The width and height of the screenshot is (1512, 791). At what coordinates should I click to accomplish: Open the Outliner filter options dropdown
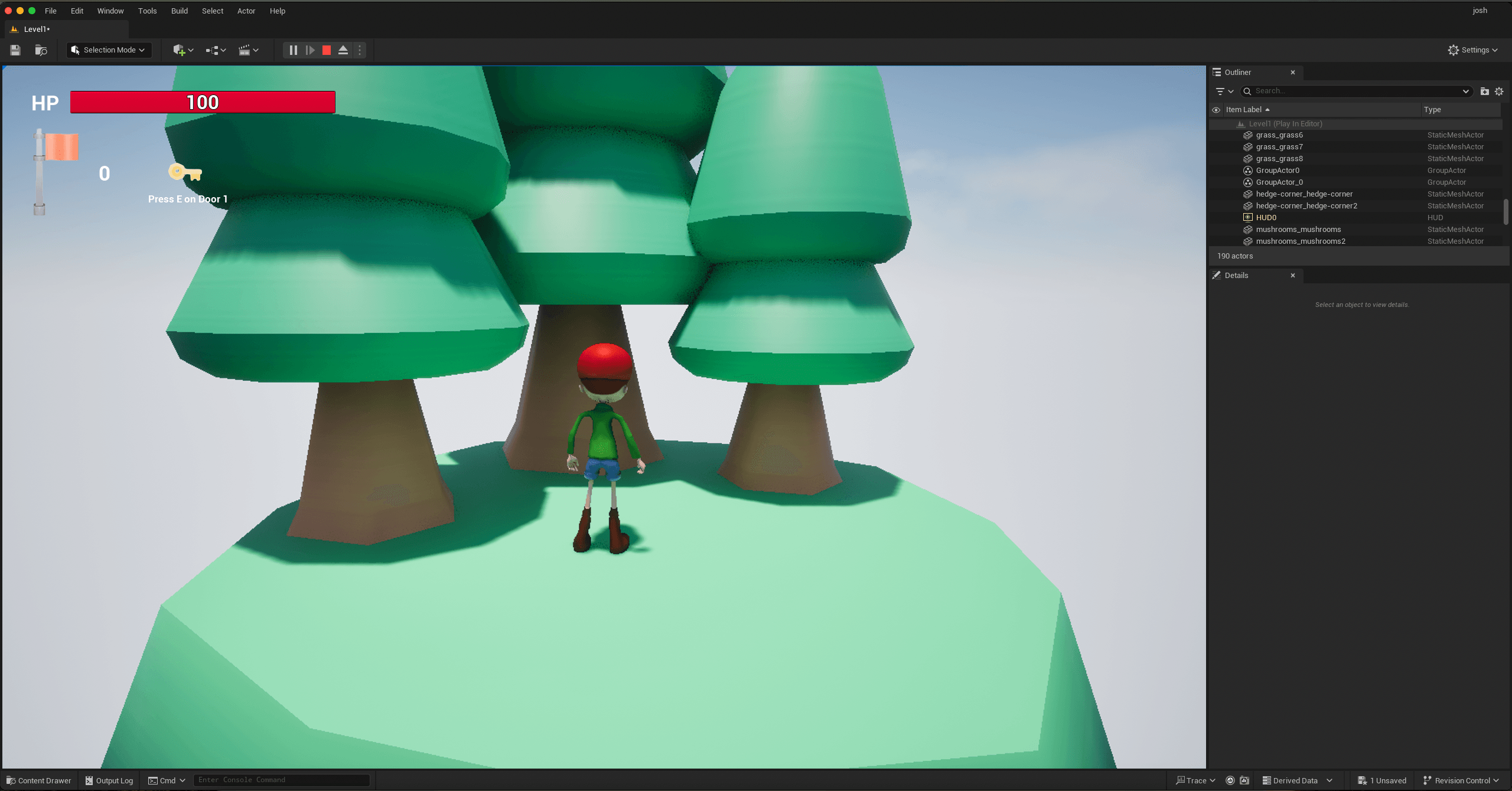click(x=1224, y=91)
